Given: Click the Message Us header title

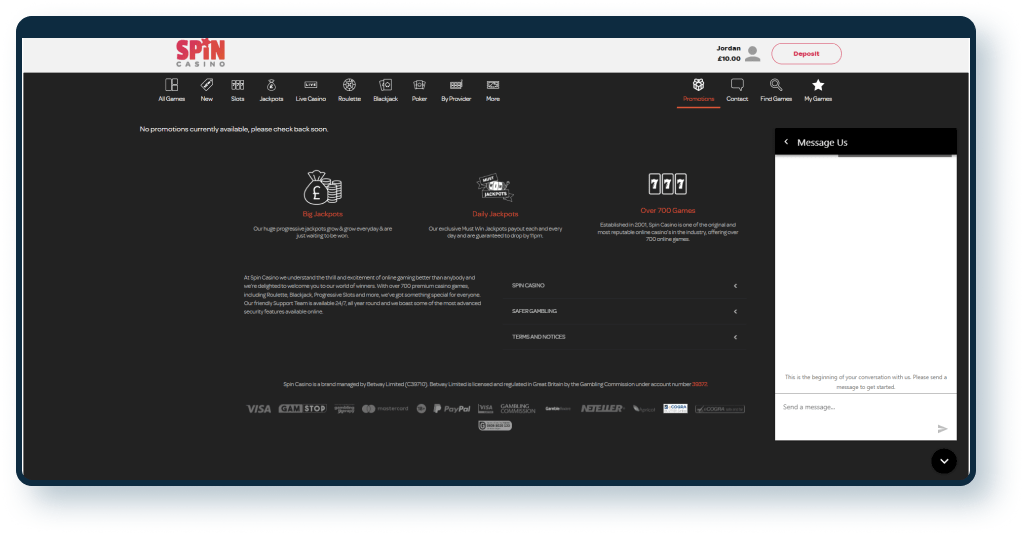Looking at the screenshot, I should pyautogui.click(x=822, y=142).
